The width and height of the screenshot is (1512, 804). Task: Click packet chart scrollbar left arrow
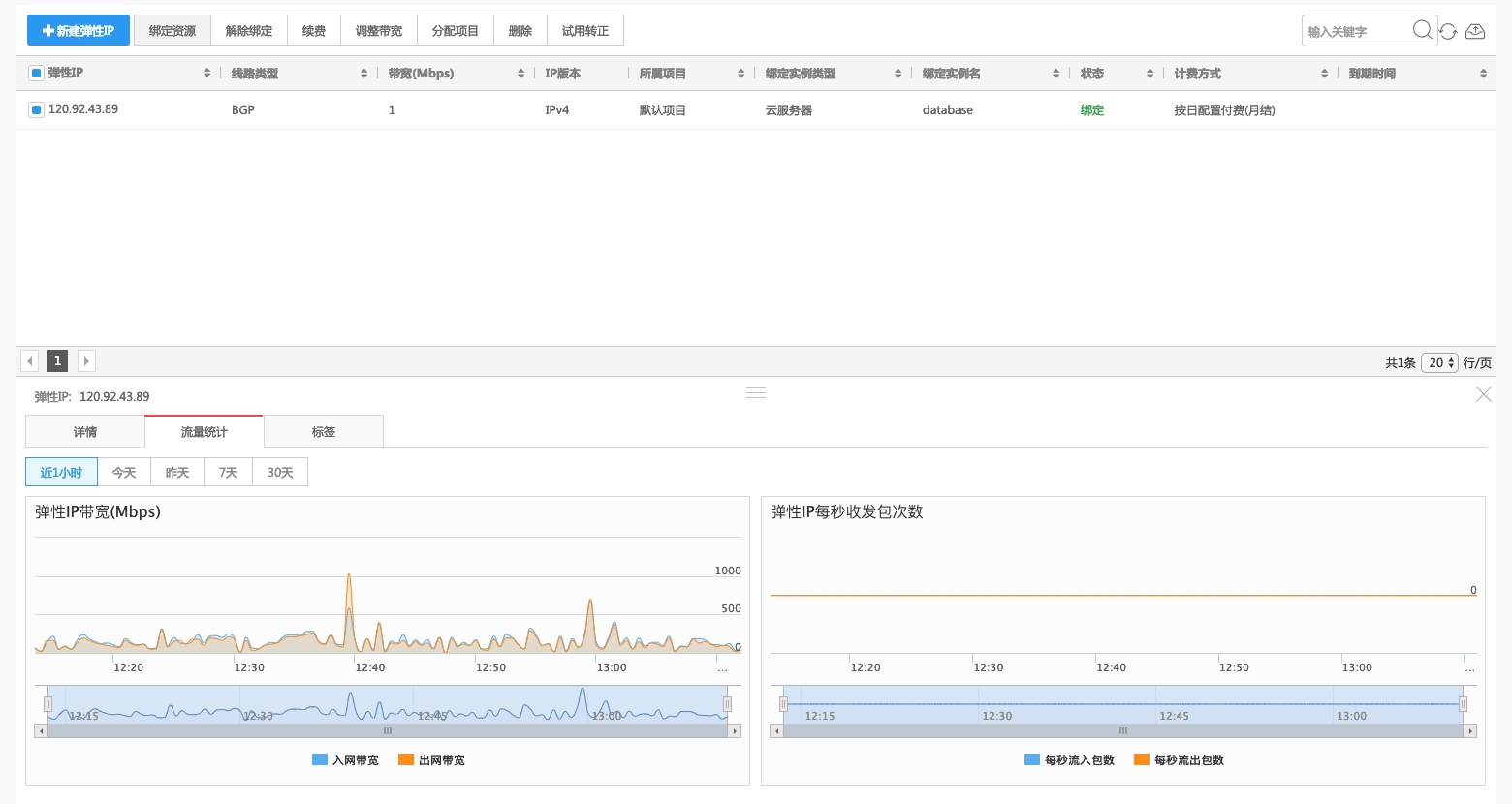[x=776, y=731]
